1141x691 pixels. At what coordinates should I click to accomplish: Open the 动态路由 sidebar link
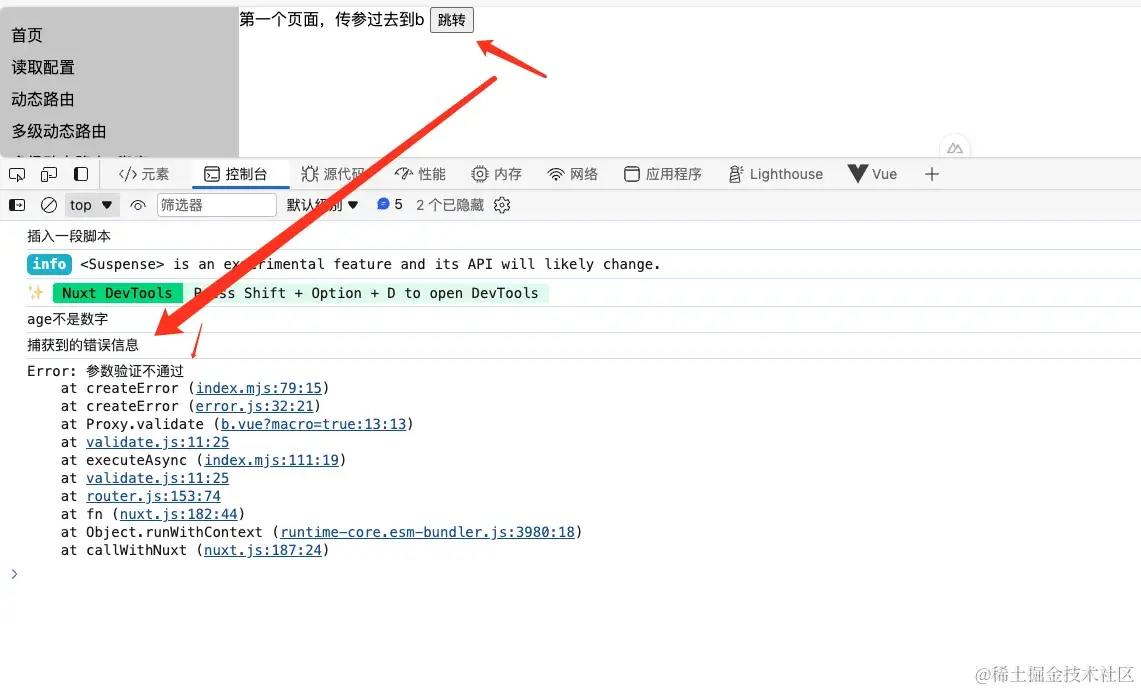pyautogui.click(x=43, y=99)
